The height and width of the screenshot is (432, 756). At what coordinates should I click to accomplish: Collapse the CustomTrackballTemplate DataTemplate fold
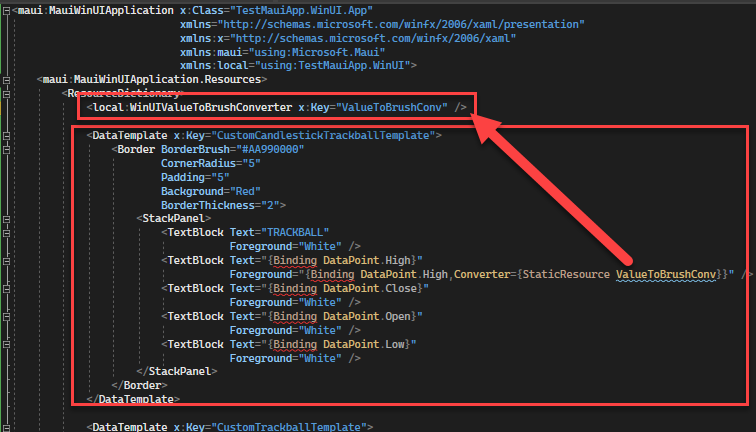(x=8, y=427)
